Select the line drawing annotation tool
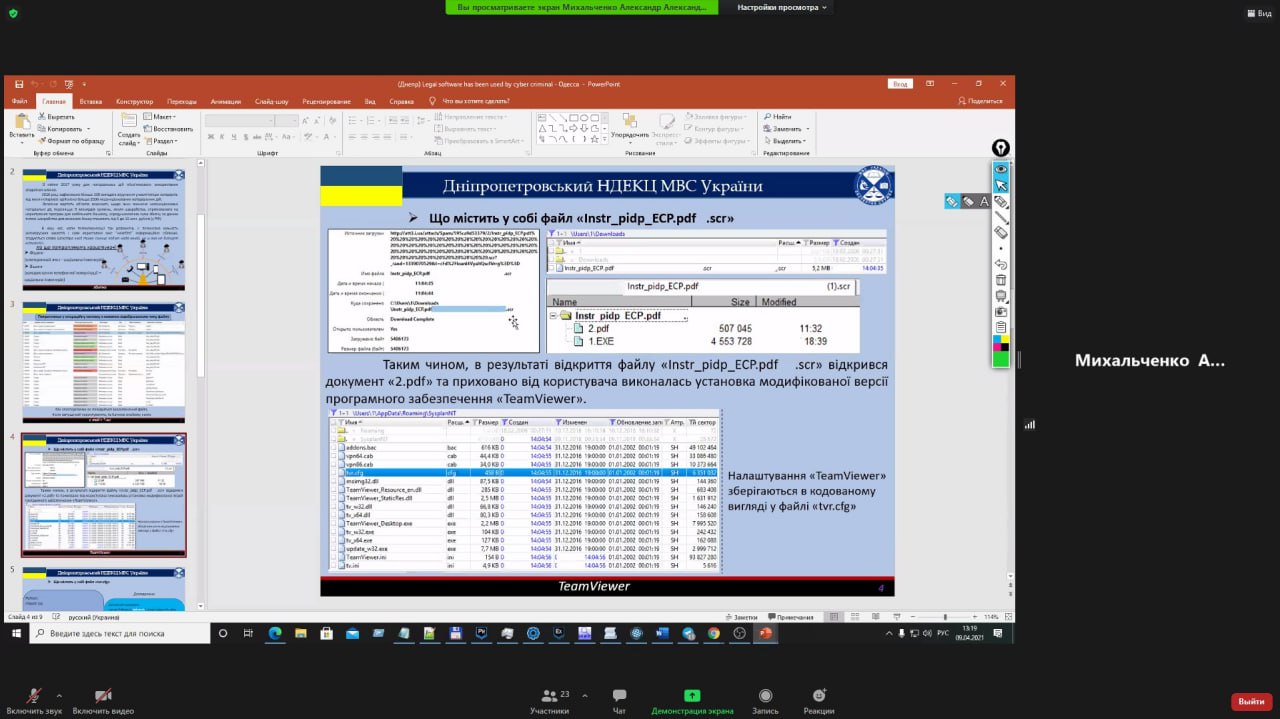This screenshot has width=1280, height=719. [x=1001, y=217]
